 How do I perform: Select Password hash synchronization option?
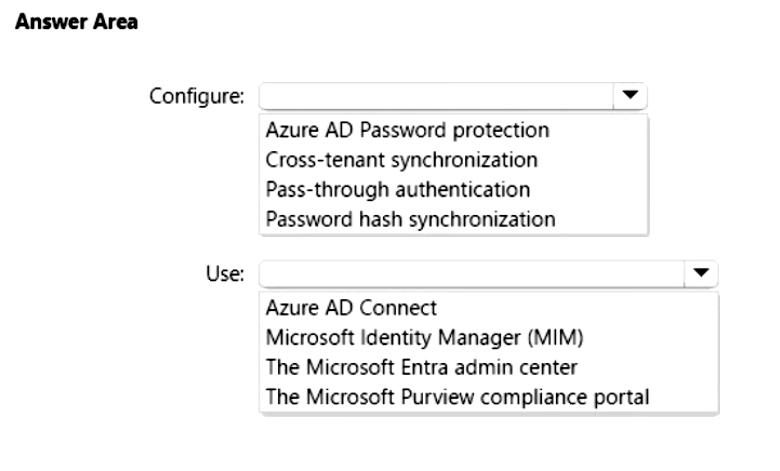point(410,219)
